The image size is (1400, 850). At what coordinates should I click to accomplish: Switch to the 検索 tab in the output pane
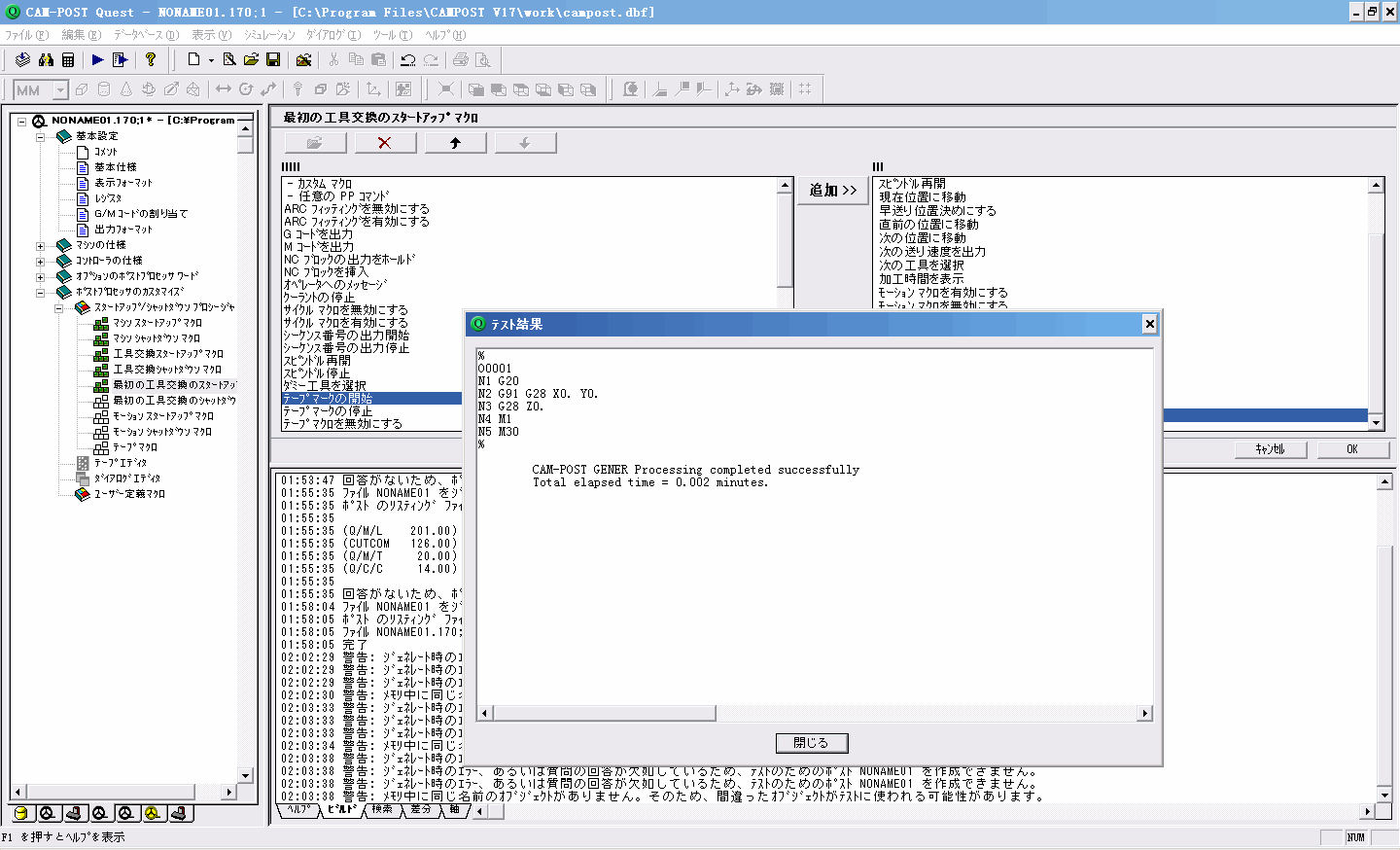coord(382,809)
